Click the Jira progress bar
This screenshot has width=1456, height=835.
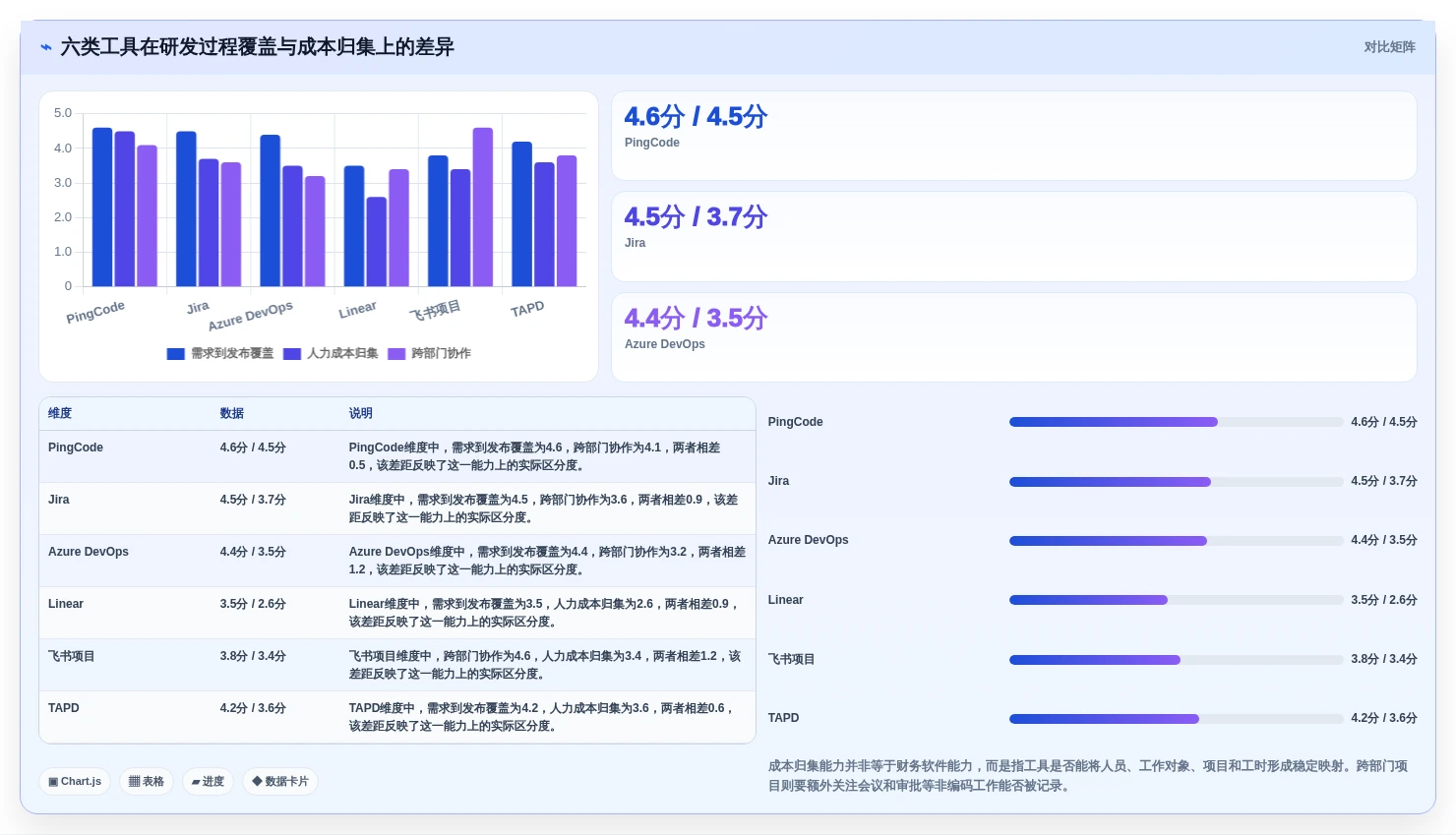click(1176, 482)
